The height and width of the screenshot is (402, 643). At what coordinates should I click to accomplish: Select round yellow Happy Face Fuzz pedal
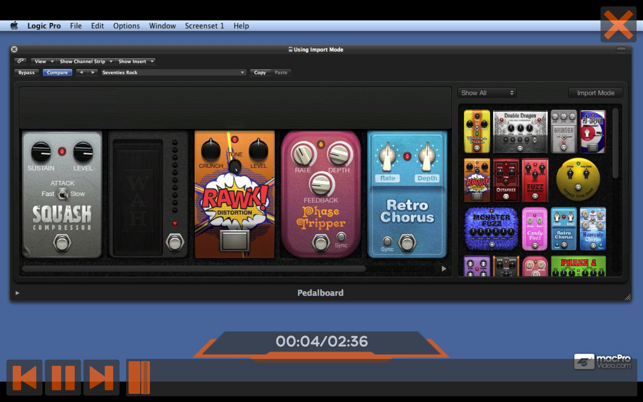(578, 179)
